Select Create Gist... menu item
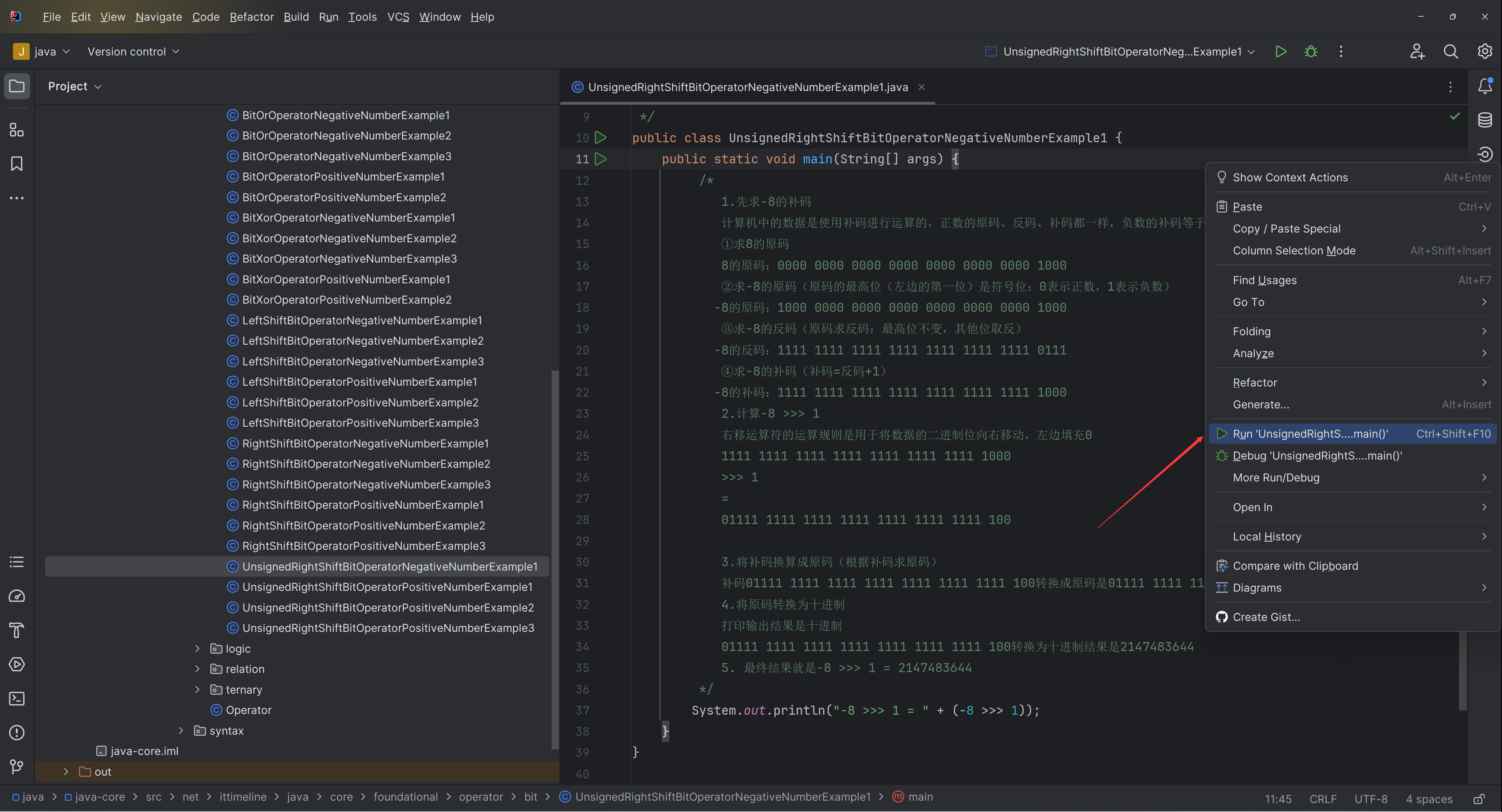Screen dimensions: 1502x812 tap(1353, 617)
